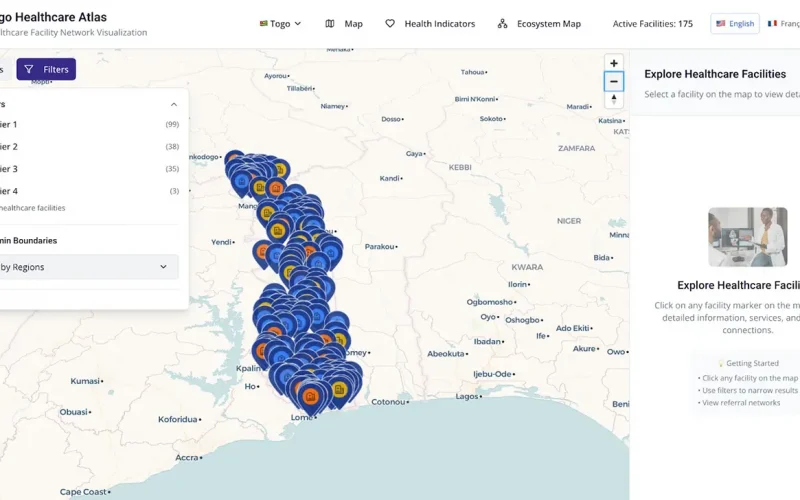Viewport: 800px width, 500px height.
Task: Open the Togo country dropdown
Action: pyautogui.click(x=280, y=24)
